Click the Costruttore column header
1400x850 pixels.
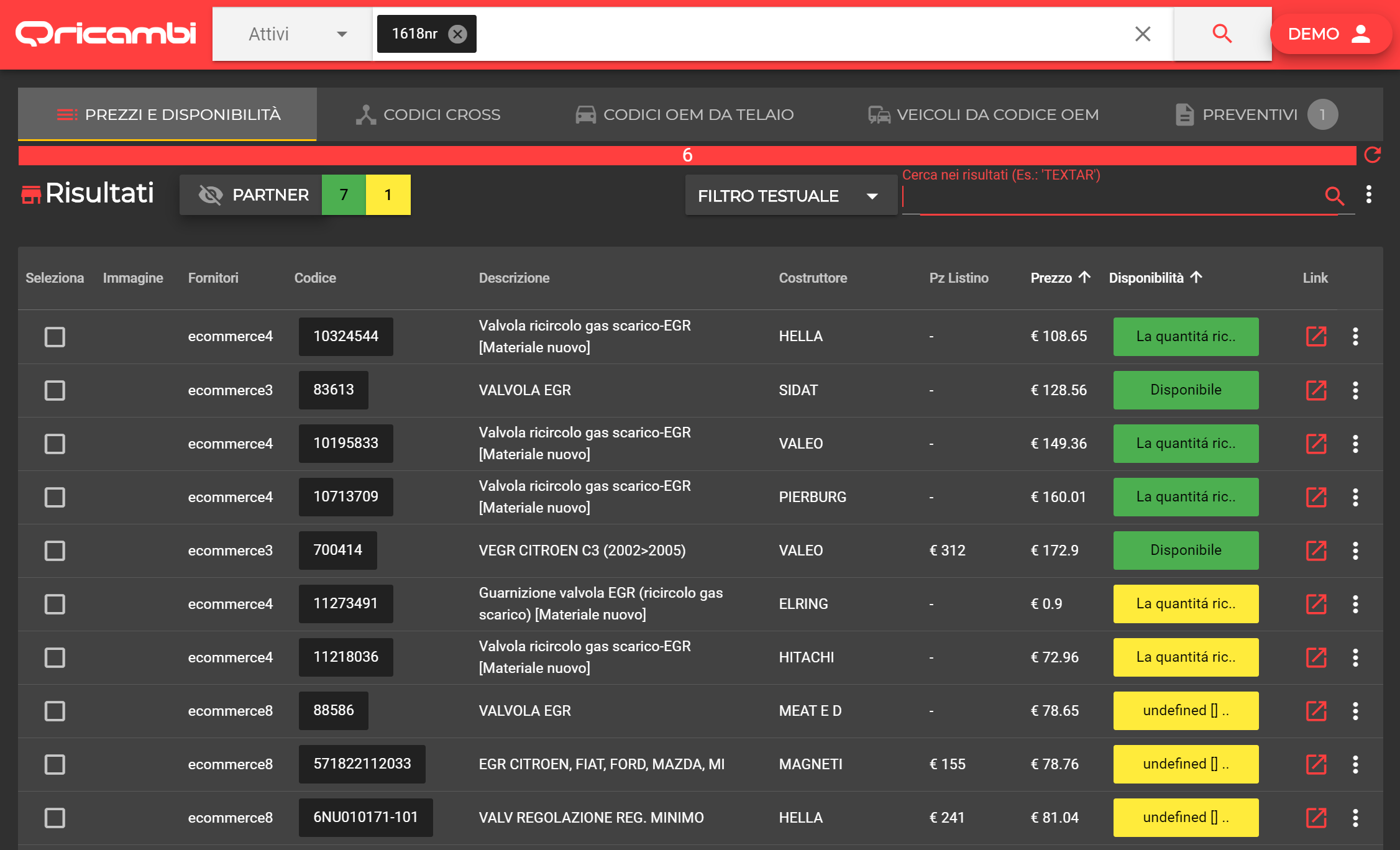pos(813,278)
